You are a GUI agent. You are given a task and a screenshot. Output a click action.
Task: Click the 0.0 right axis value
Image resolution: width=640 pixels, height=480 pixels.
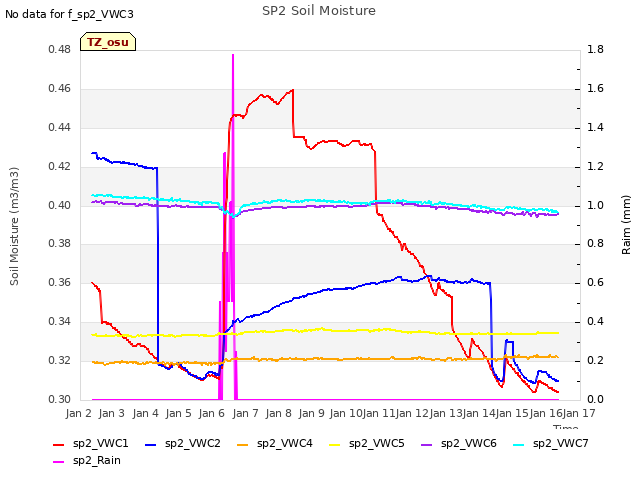595,399
